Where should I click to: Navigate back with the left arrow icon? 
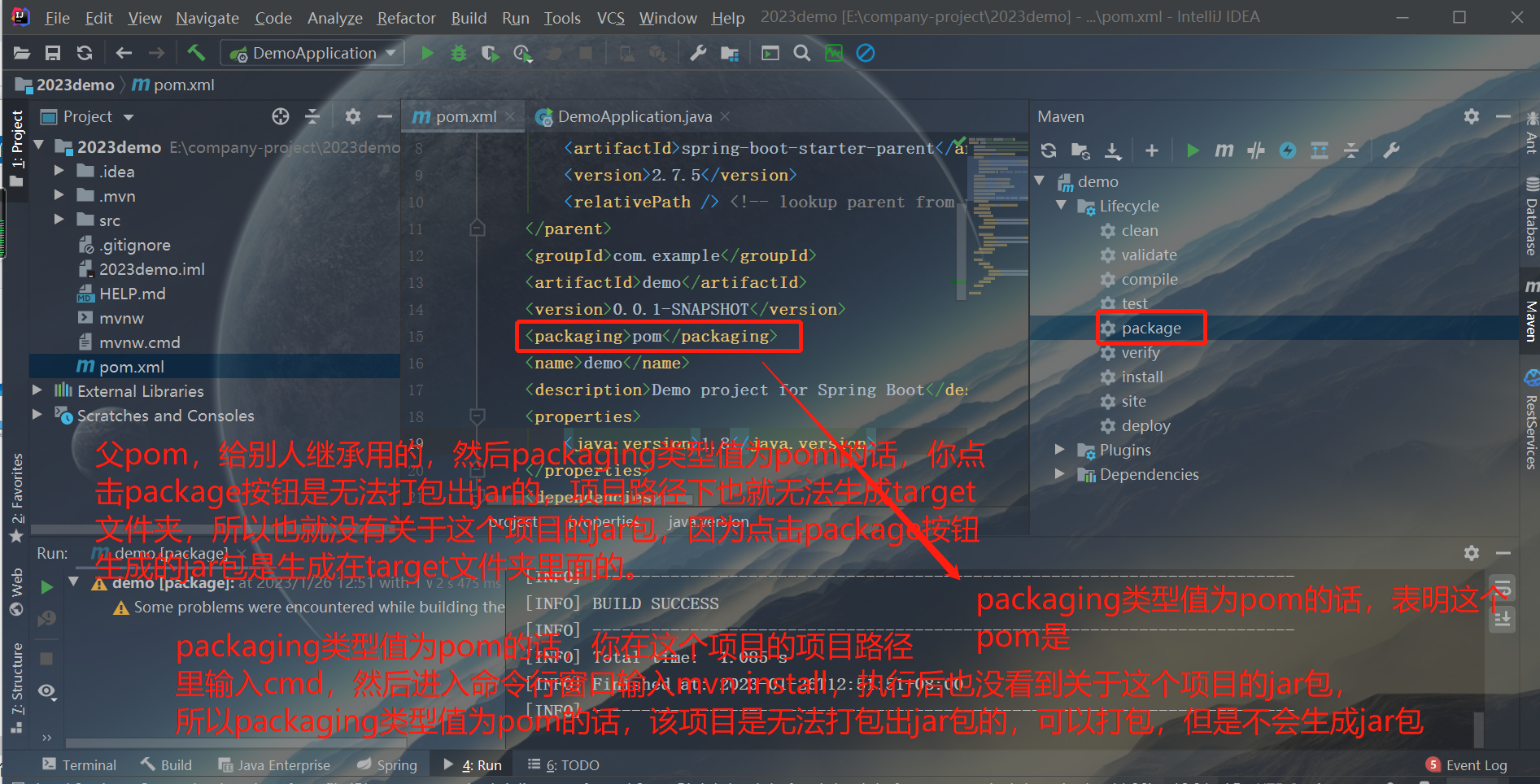coord(124,54)
